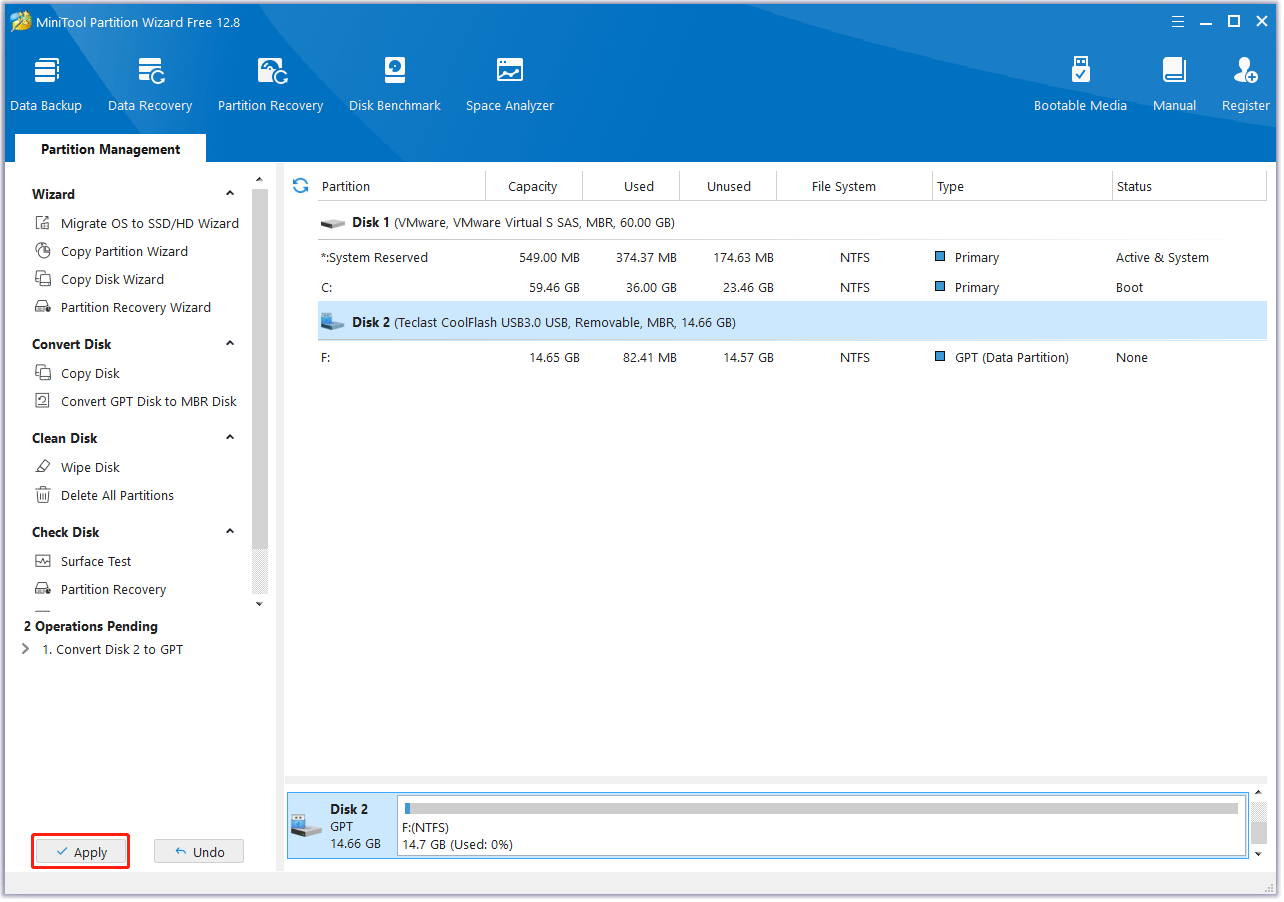Select the C: partition row
This screenshot has width=1284, height=902.
792,287
